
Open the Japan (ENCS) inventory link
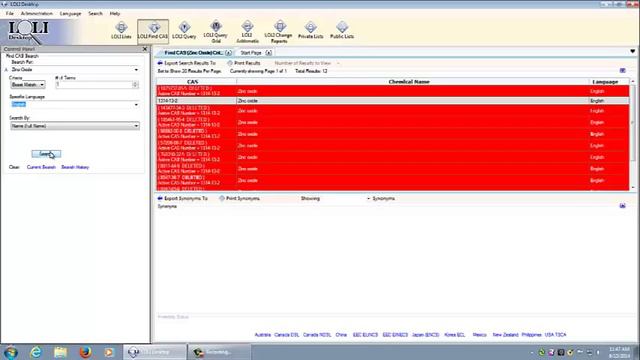(425, 335)
